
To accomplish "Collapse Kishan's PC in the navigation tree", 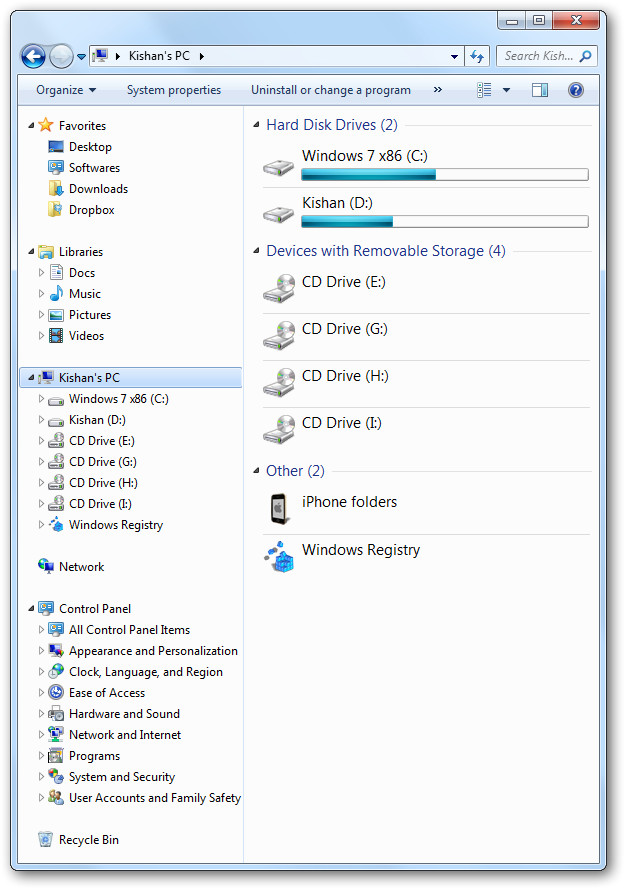I will pos(31,378).
